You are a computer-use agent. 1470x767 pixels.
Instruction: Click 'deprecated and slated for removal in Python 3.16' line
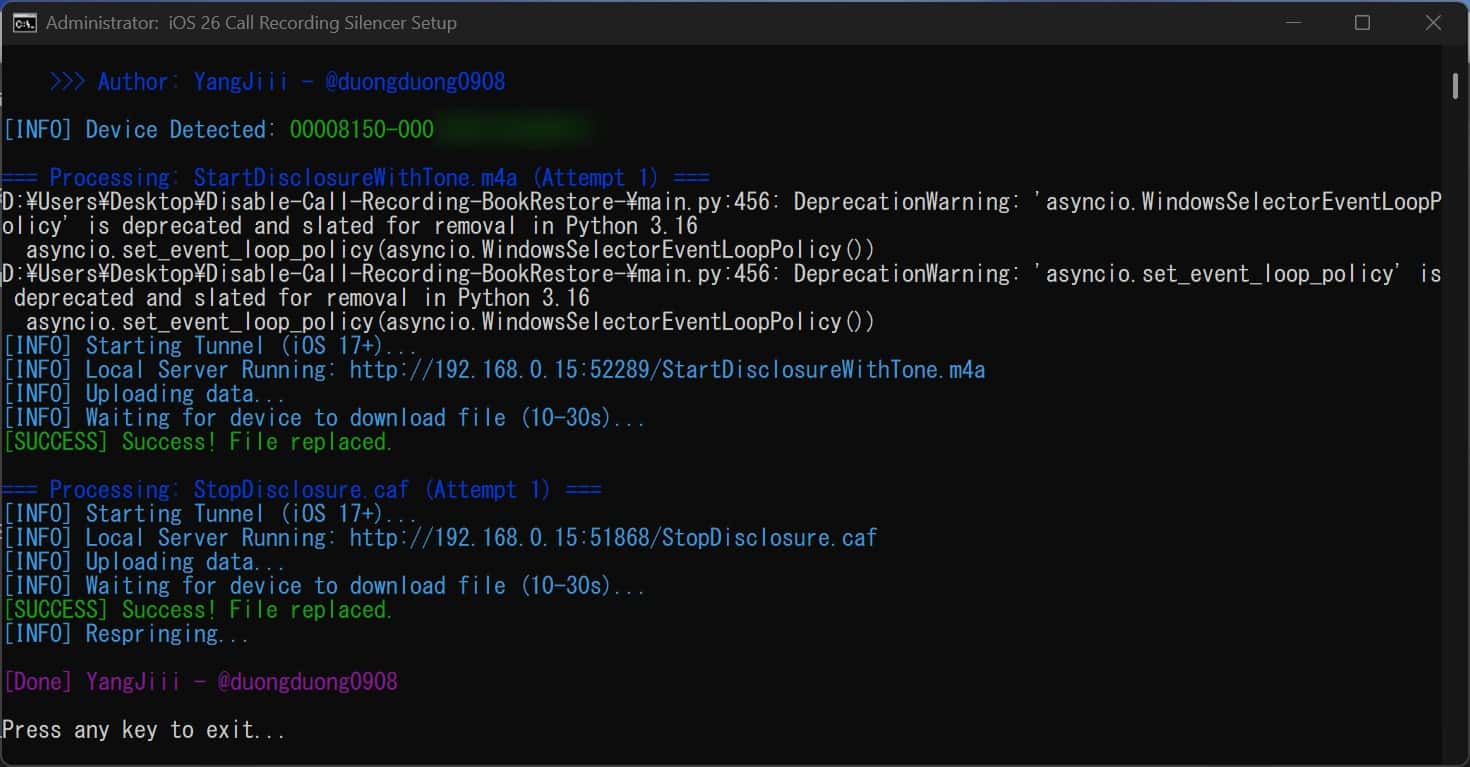point(302,298)
